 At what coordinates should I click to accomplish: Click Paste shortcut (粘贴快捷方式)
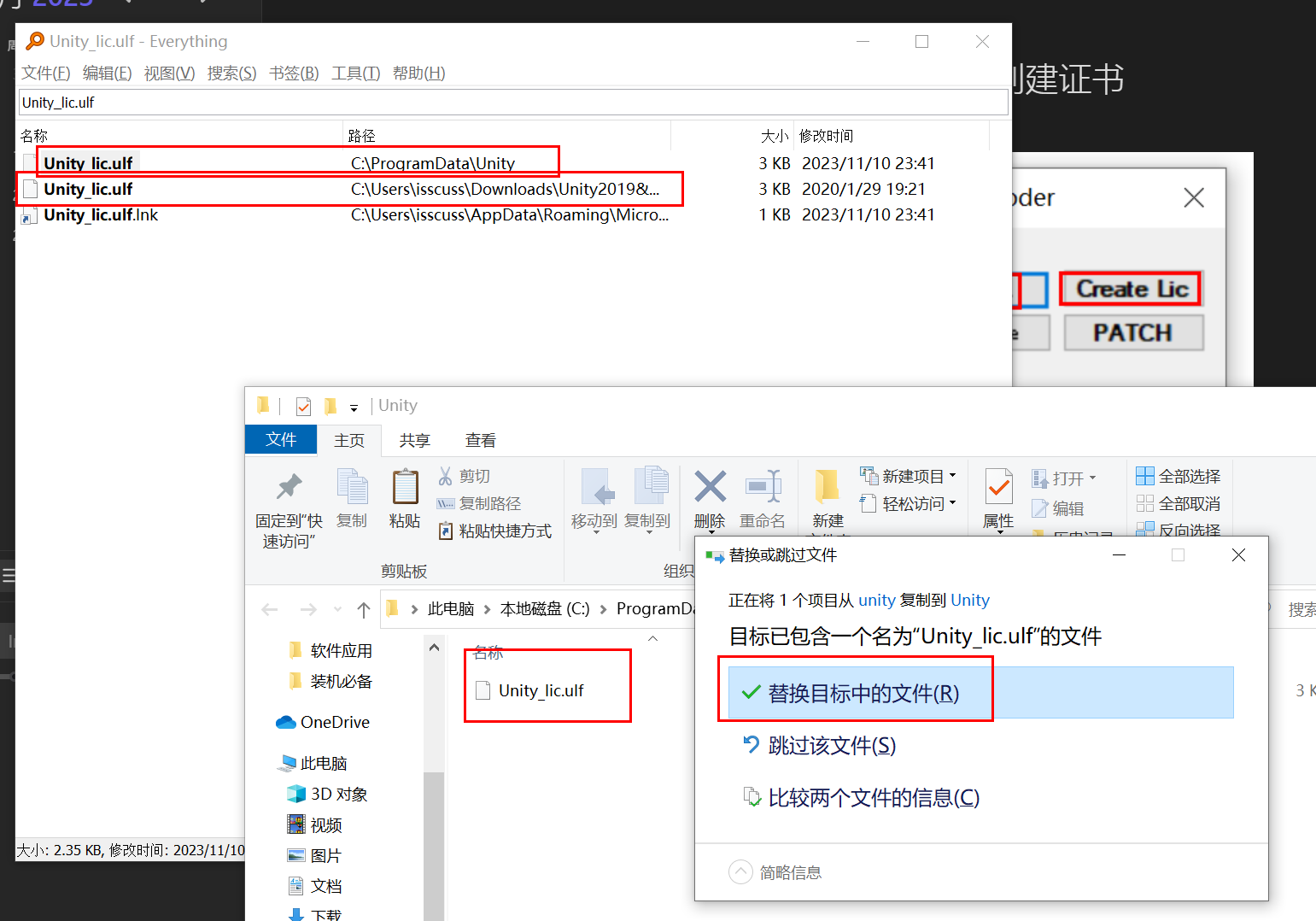click(495, 531)
